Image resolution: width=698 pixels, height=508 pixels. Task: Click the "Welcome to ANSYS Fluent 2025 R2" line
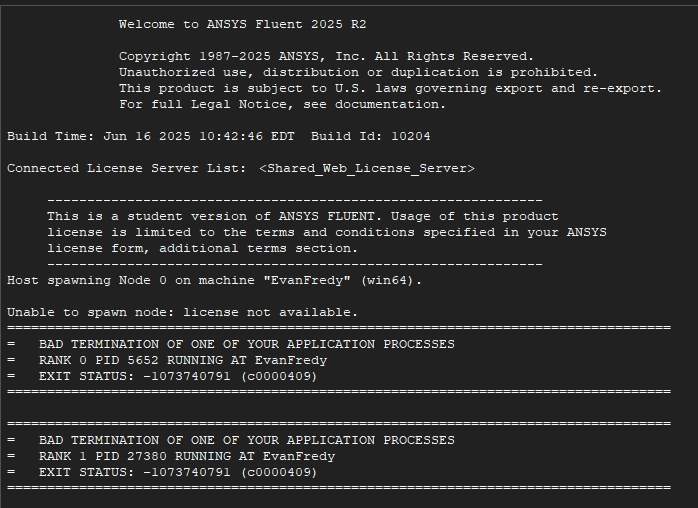pos(249,24)
